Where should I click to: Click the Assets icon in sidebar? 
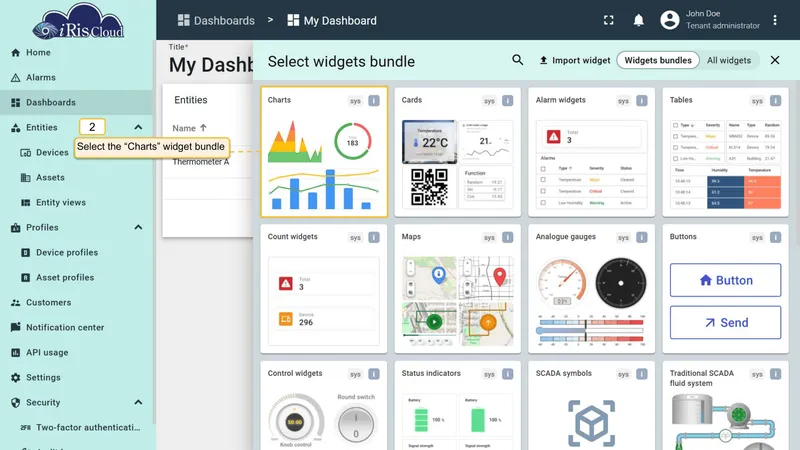point(26,178)
